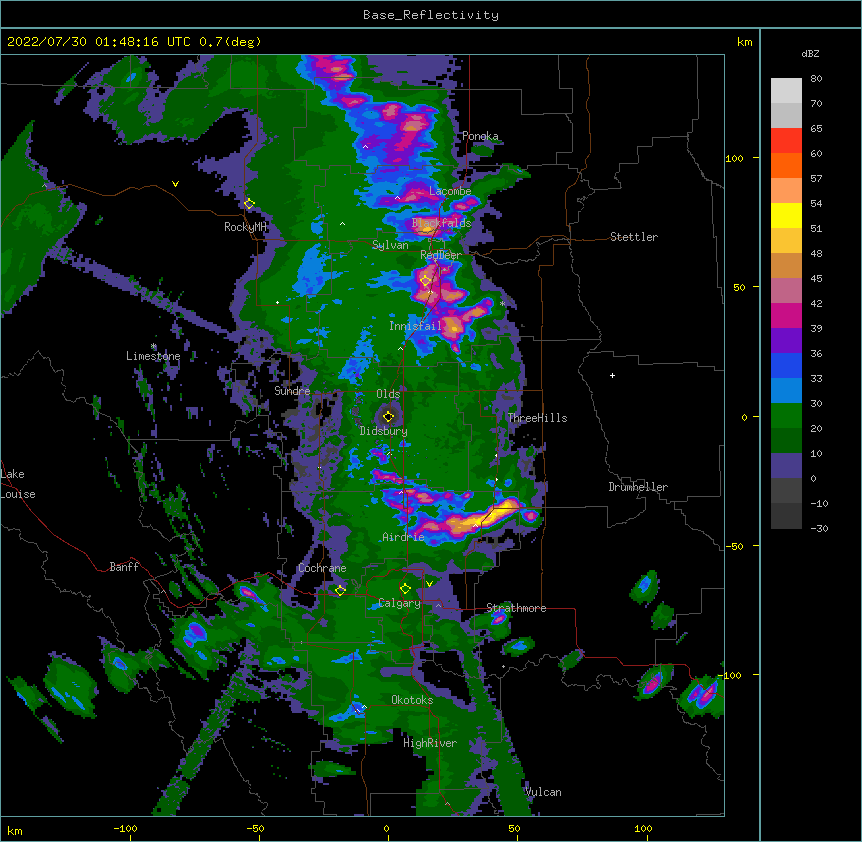The image size is (862, 842).
Task: Click the Blackfalds city label
Action: [441, 223]
